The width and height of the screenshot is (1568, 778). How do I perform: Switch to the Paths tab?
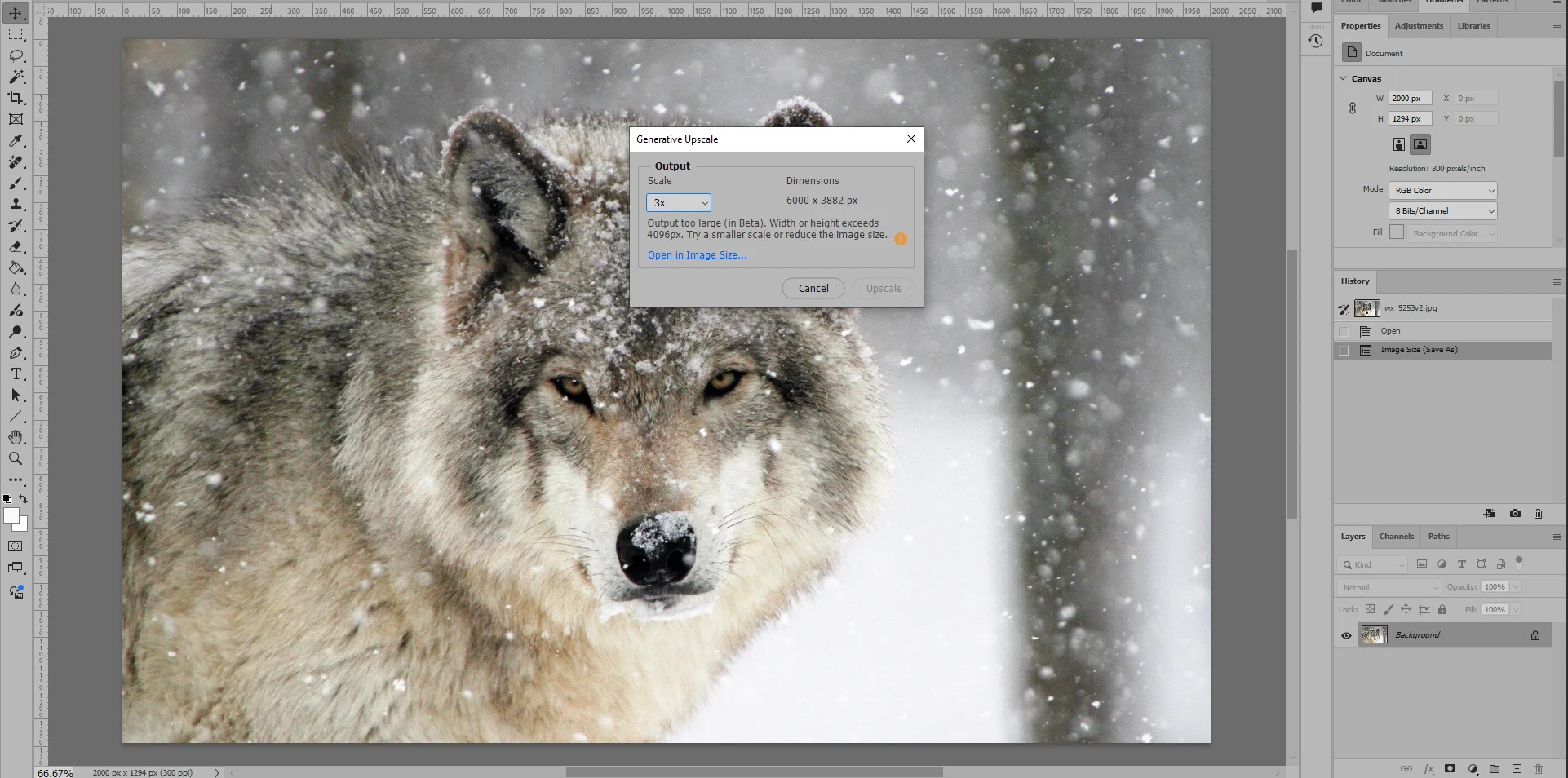pos(1438,537)
